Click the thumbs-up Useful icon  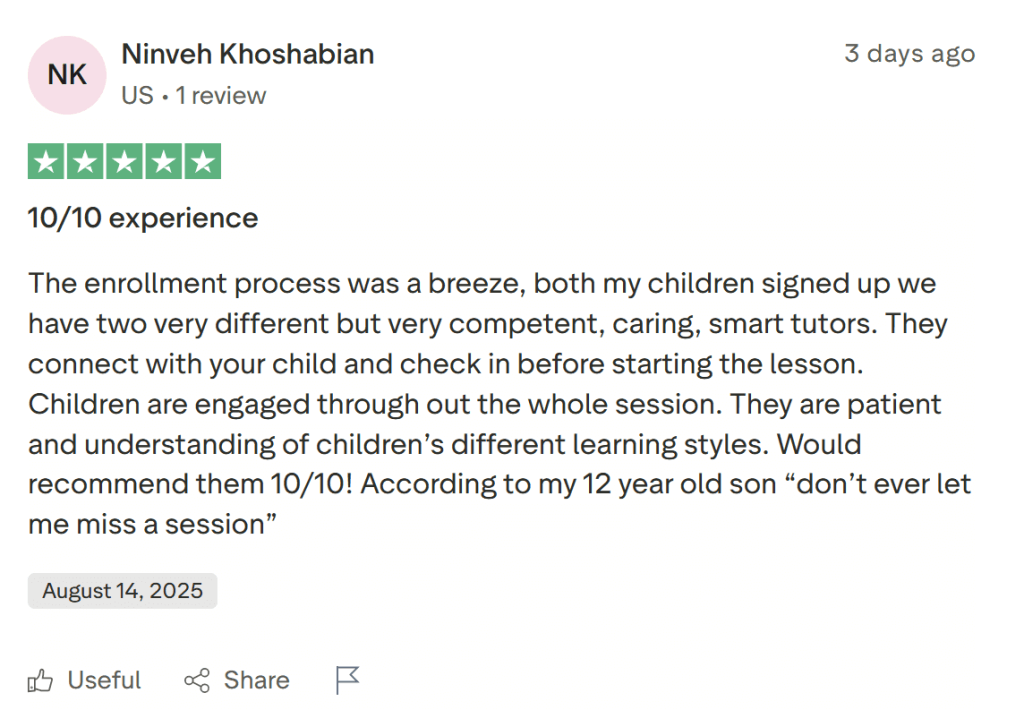pyautogui.click(x=41, y=681)
